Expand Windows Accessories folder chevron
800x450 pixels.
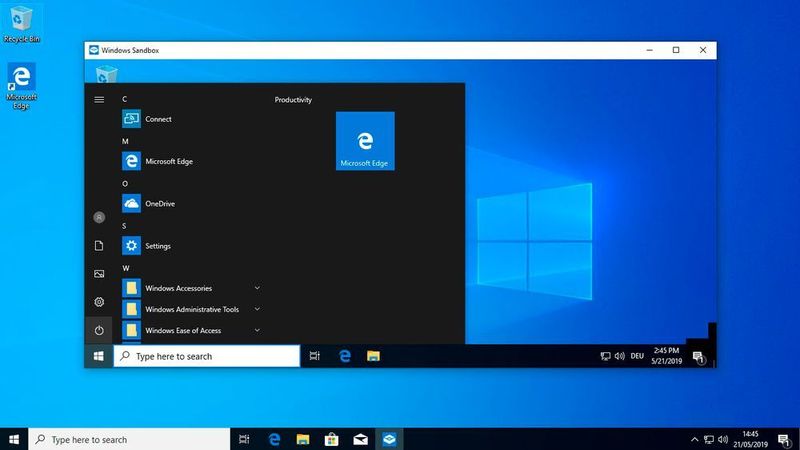257,288
